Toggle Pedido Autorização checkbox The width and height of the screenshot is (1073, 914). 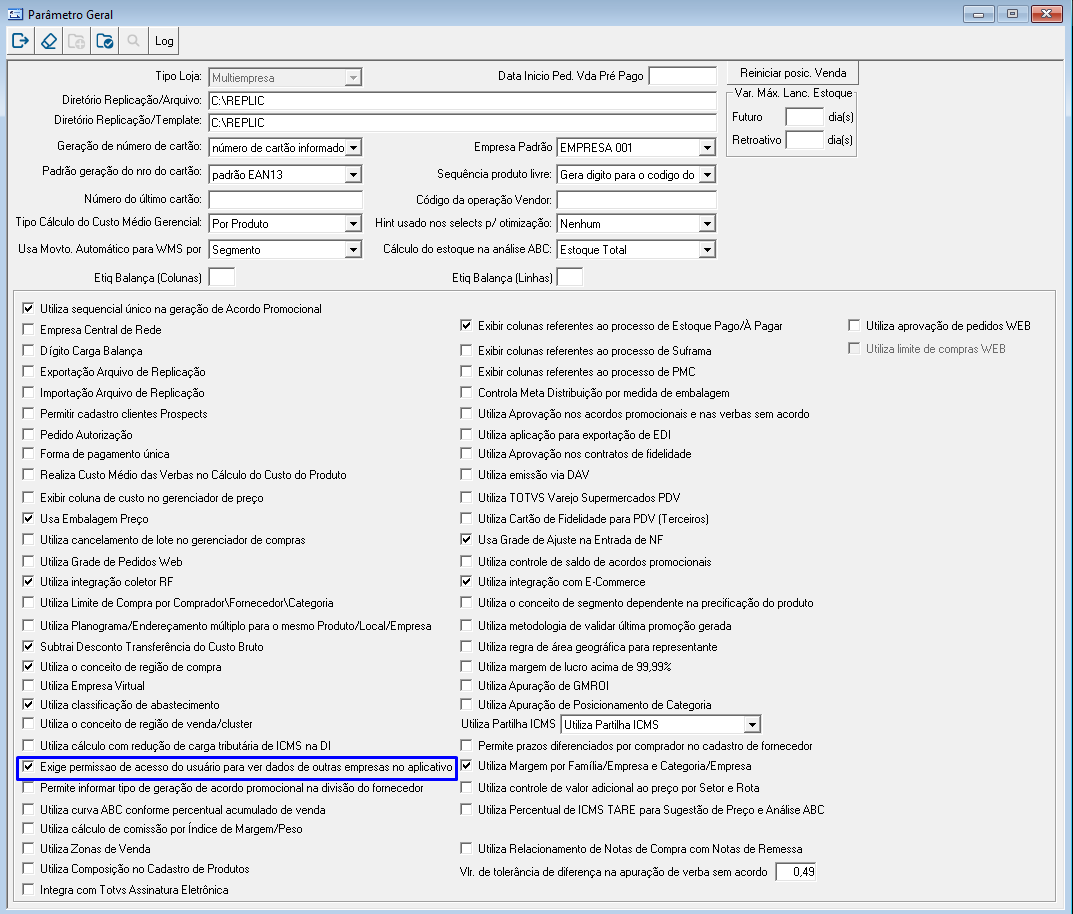pyautogui.click(x=28, y=434)
